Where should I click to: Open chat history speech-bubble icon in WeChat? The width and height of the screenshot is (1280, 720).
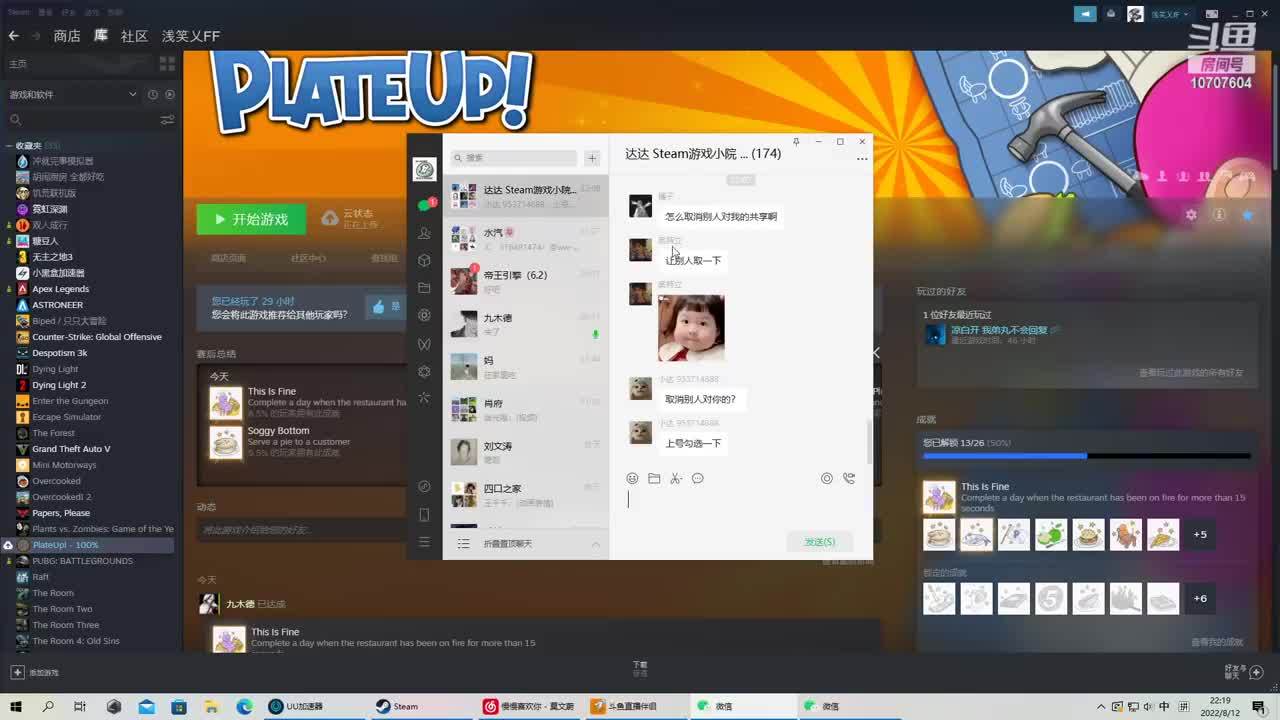coord(698,479)
